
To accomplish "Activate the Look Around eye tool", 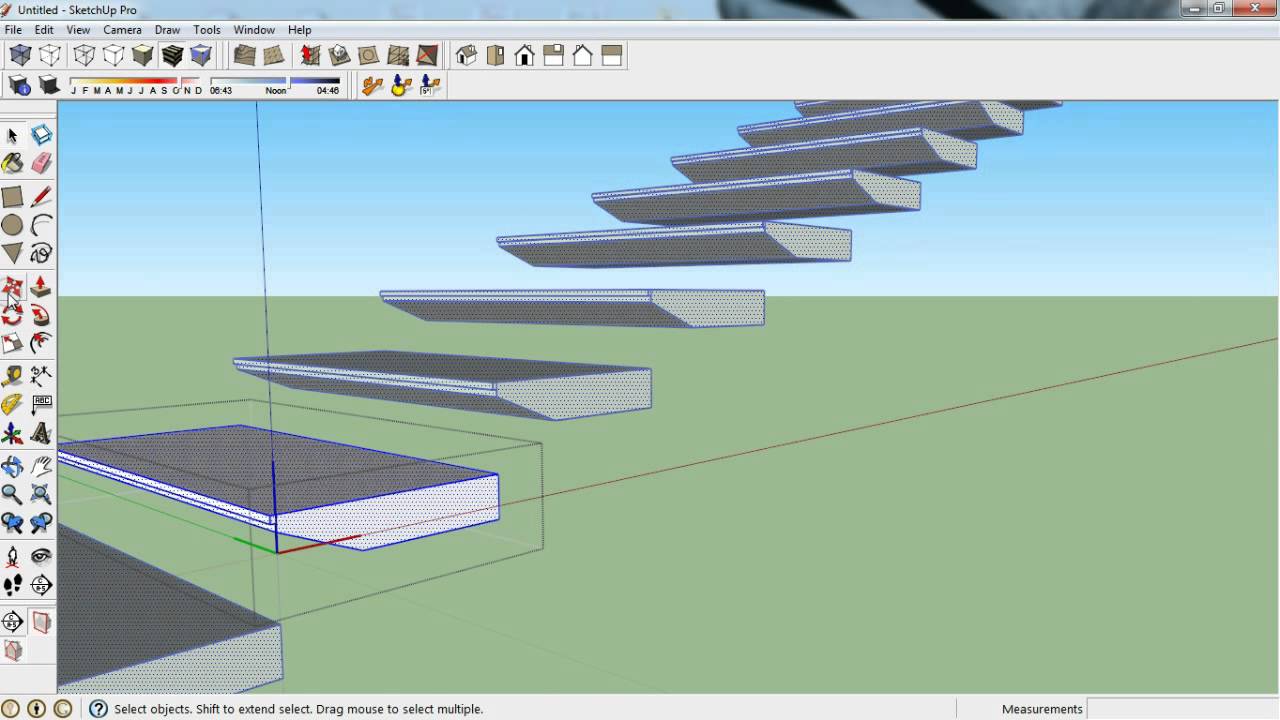I will (41, 556).
